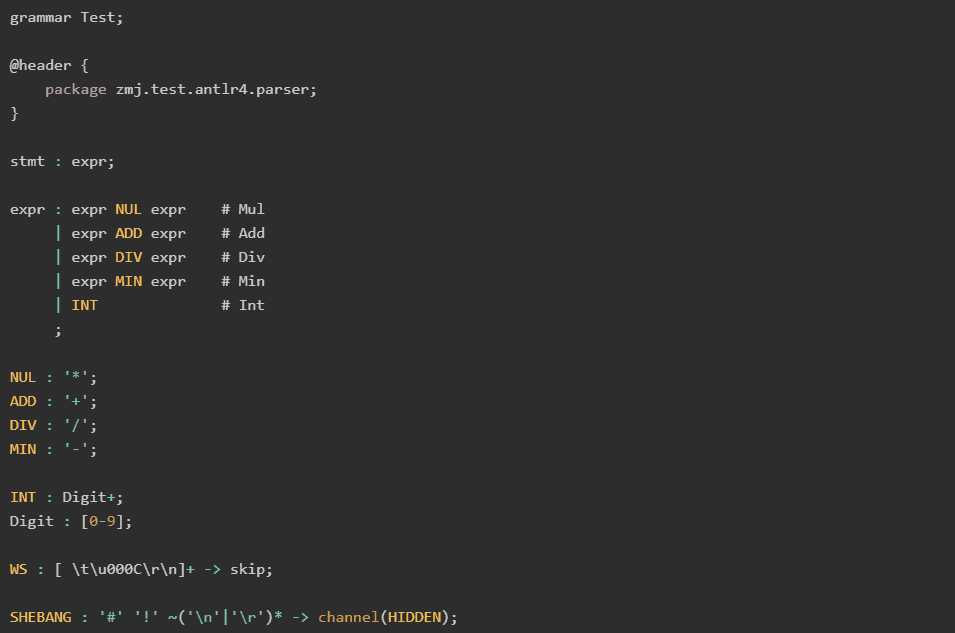Click the 'grammar' keyword on first line
955x633 pixels.
click(x=40, y=18)
